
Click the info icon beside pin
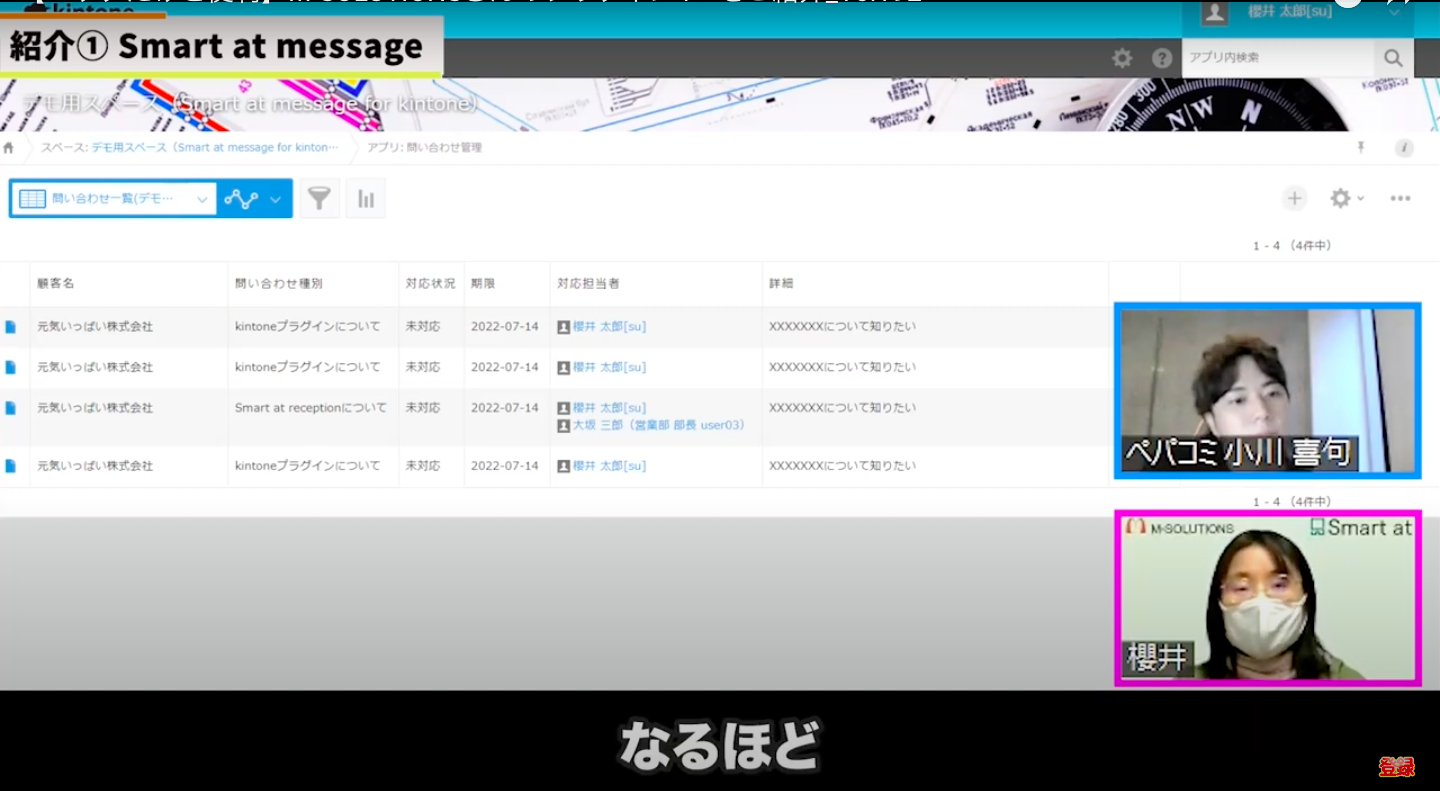(1404, 148)
